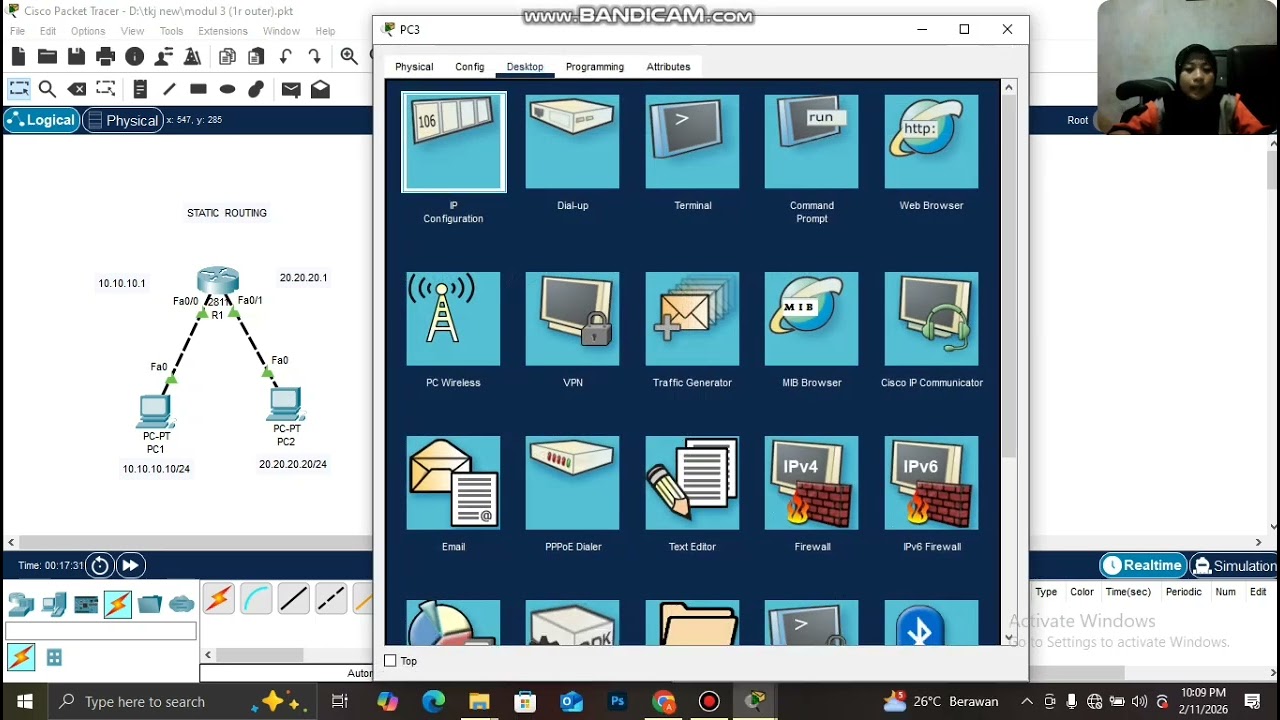
Task: Copy selection using the Copy toolbar icon
Action: coord(227,57)
